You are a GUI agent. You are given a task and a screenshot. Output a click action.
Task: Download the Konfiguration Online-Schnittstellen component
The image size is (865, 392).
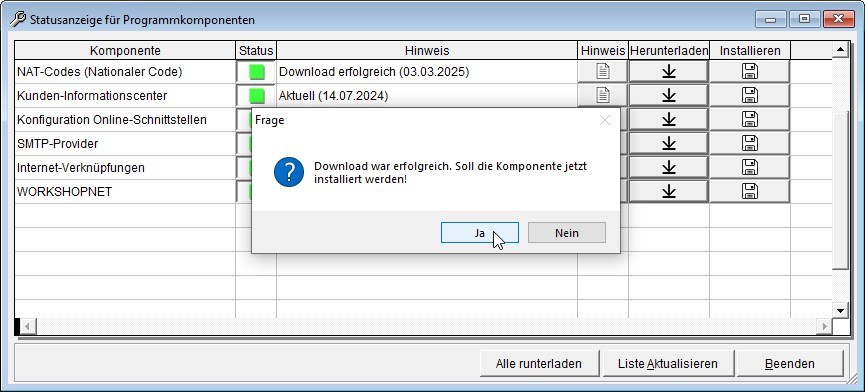[669, 120]
